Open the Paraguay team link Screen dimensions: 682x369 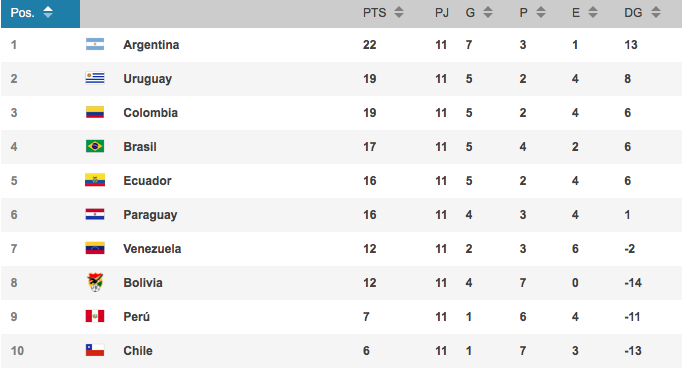(150, 215)
